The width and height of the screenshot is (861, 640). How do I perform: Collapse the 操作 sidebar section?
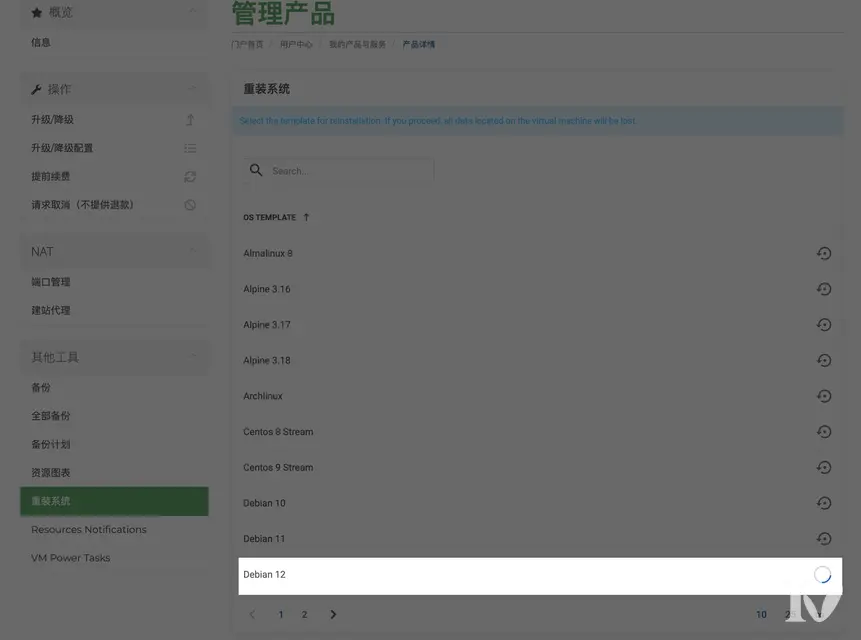[192, 88]
